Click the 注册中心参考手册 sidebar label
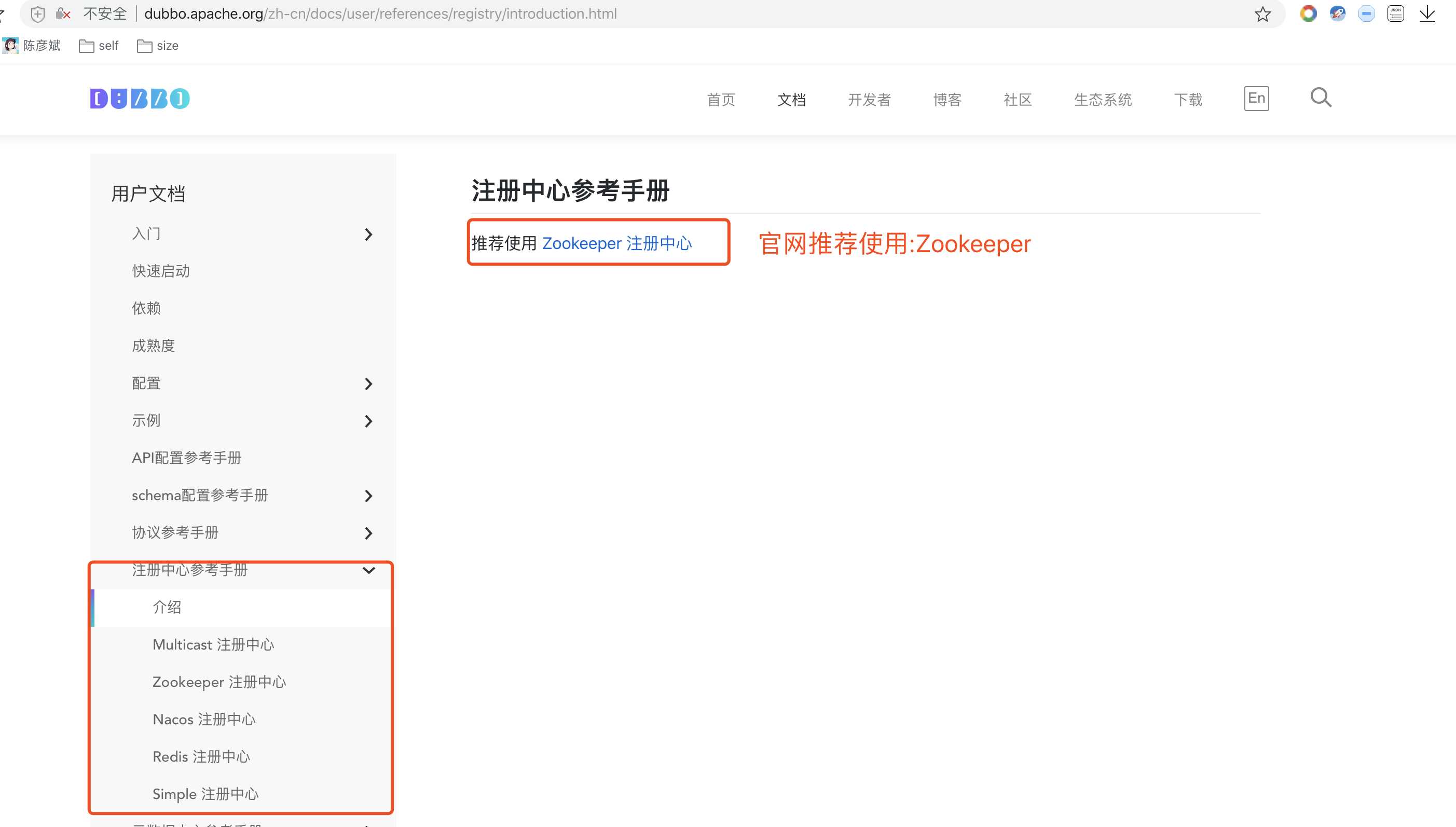The height and width of the screenshot is (827, 1456). 190,570
